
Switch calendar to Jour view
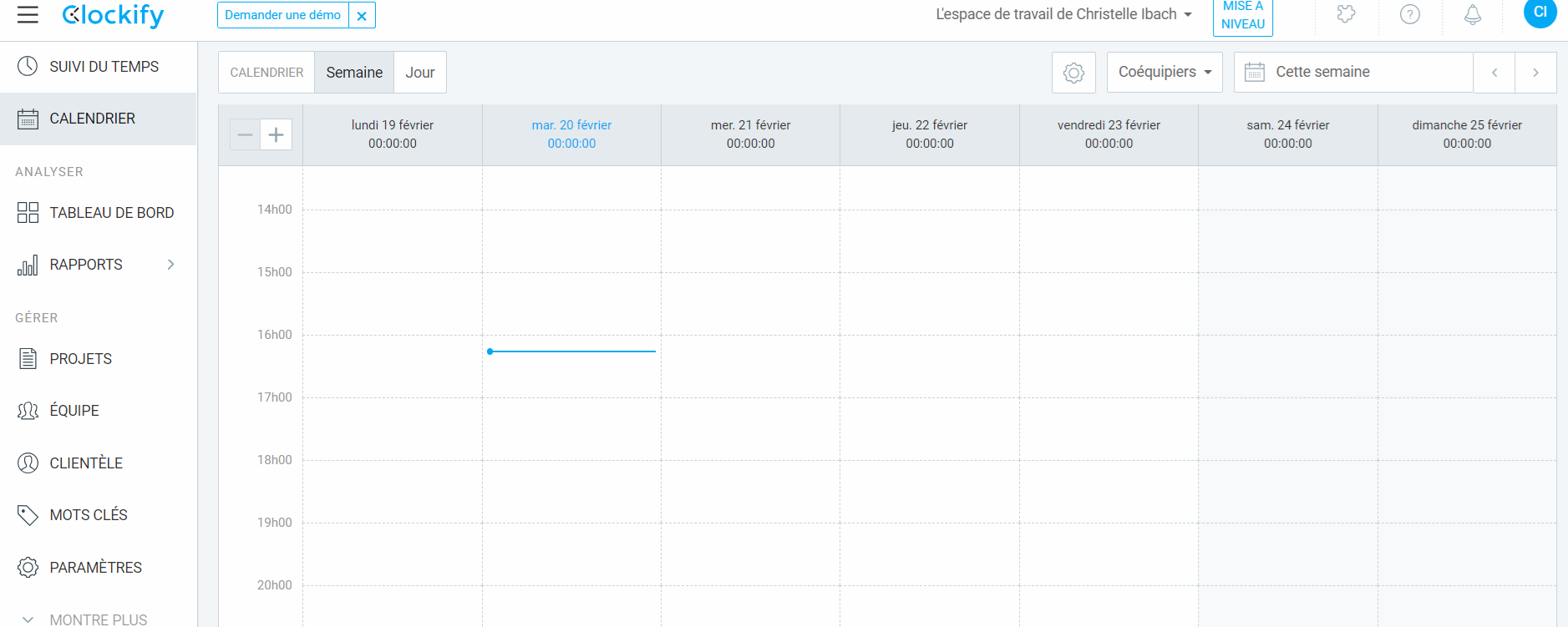tap(420, 73)
